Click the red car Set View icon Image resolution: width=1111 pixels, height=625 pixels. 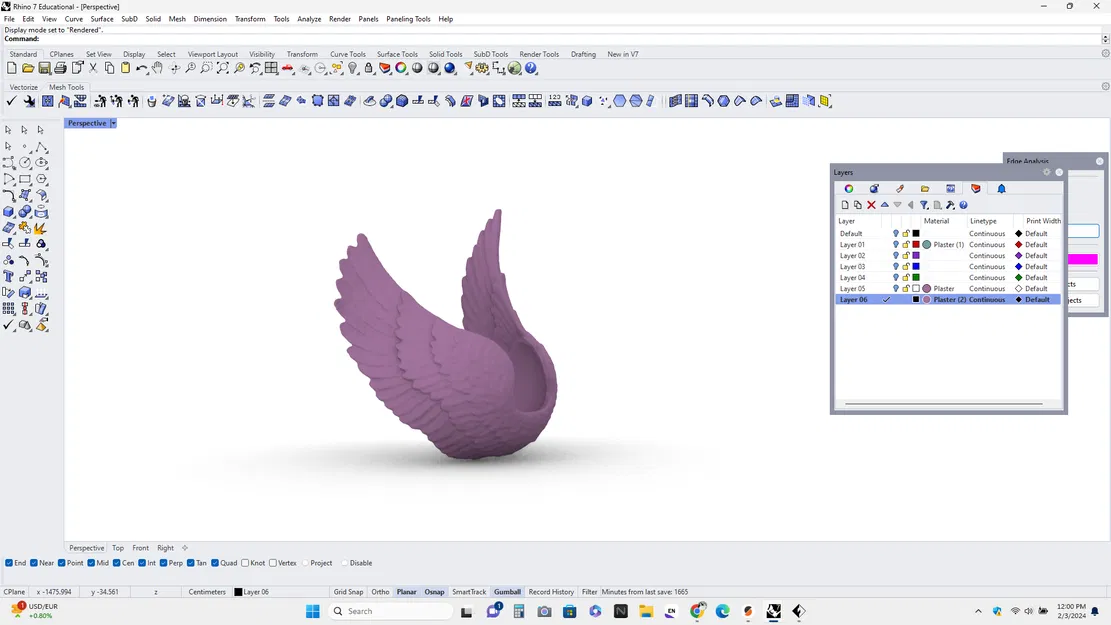pos(288,68)
